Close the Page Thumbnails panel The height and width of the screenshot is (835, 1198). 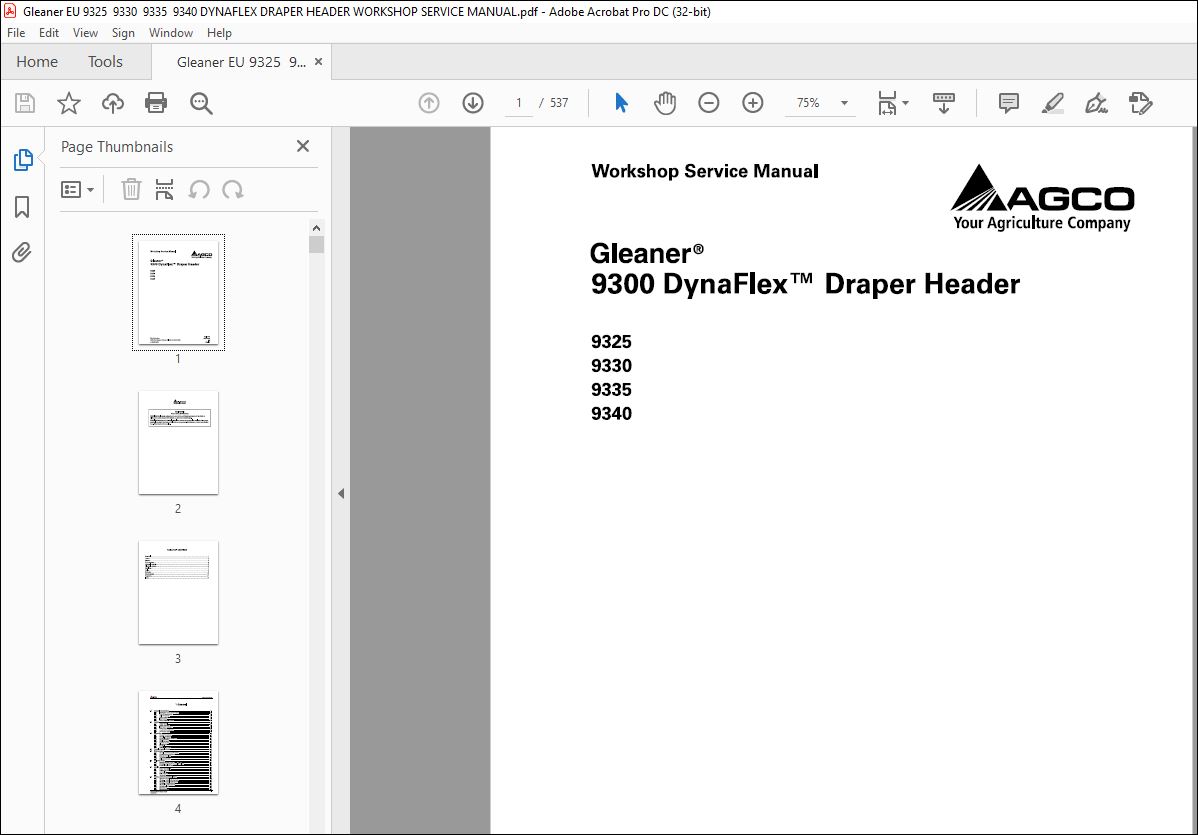tap(303, 146)
